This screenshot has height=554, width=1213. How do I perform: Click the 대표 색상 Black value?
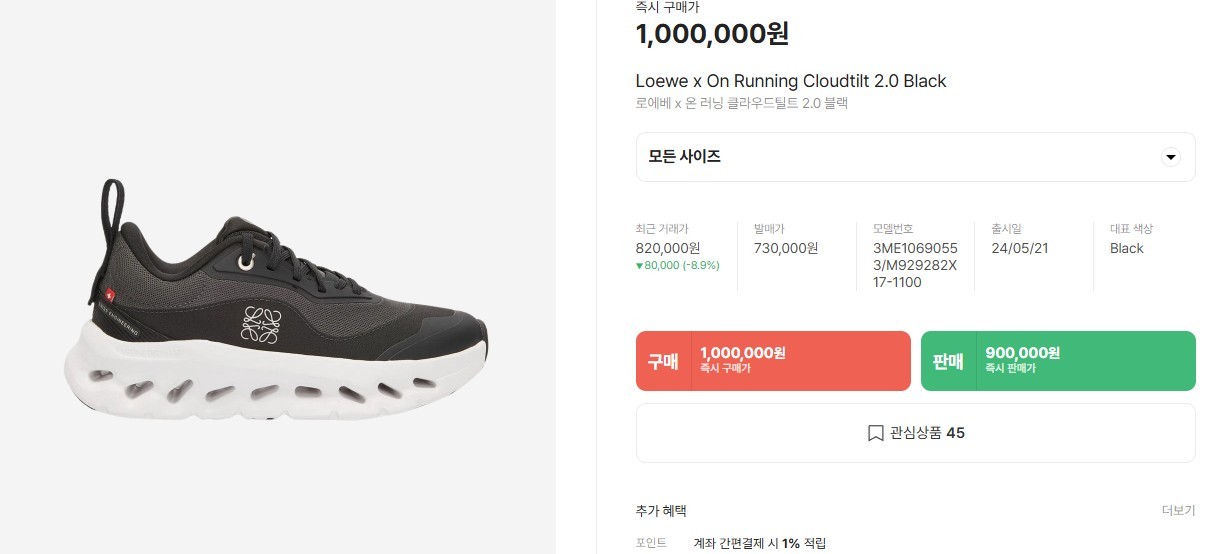click(x=1126, y=248)
